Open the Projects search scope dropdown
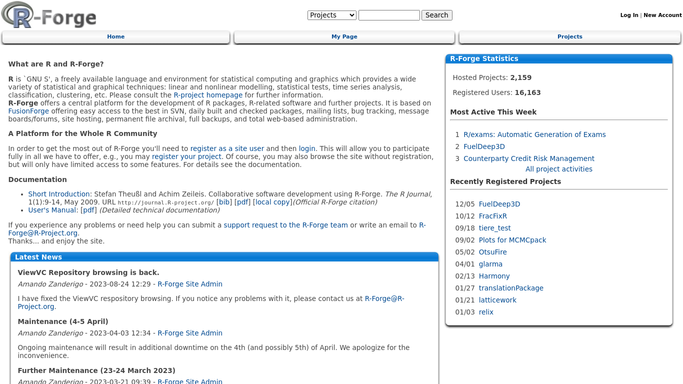The width and height of the screenshot is (683, 384). [331, 15]
